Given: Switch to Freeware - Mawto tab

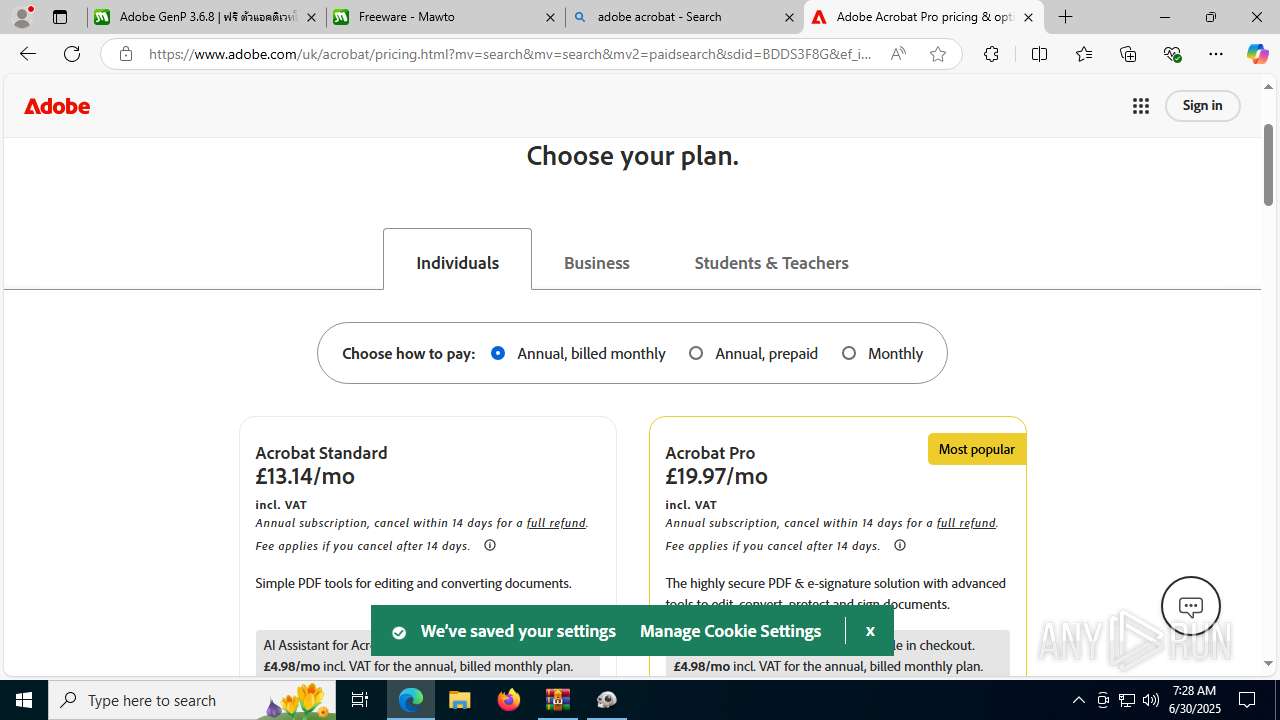Looking at the screenshot, I should pos(445,17).
